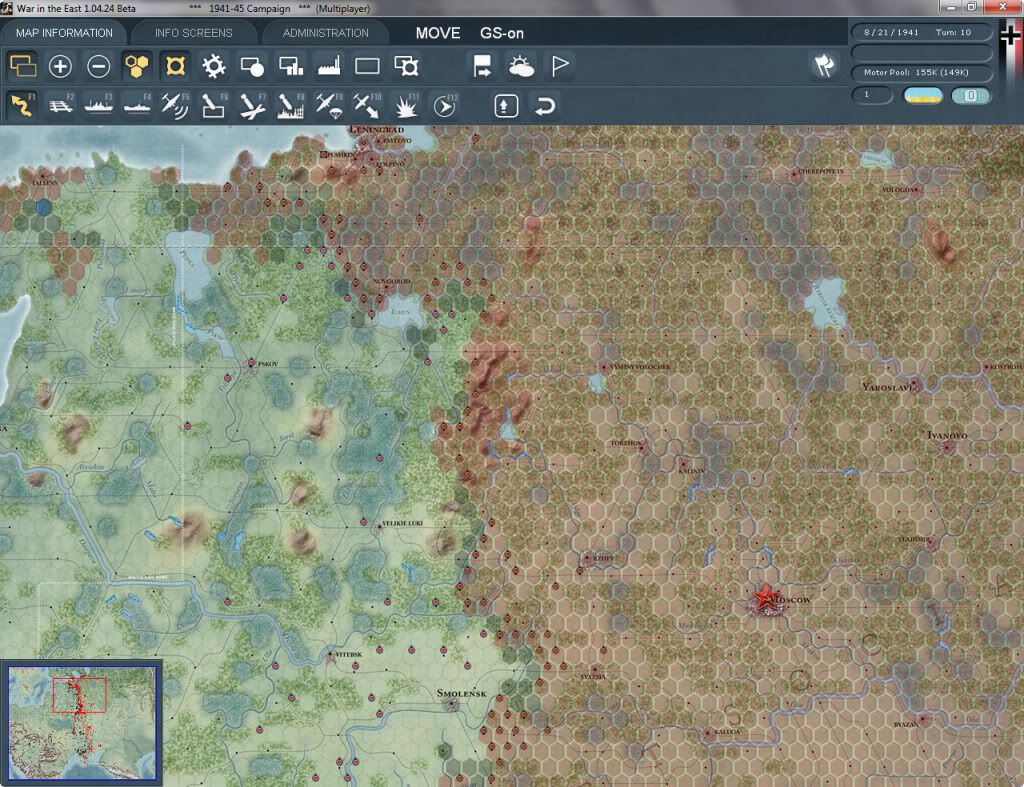
Task: Click the plain rectangle outline icon
Action: coord(367,66)
